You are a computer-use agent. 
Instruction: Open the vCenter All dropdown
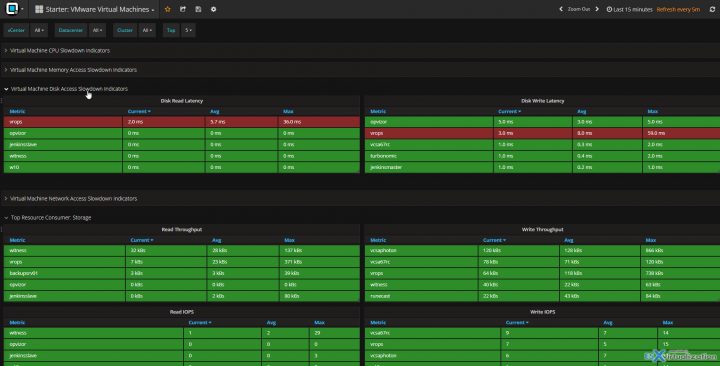(39, 30)
